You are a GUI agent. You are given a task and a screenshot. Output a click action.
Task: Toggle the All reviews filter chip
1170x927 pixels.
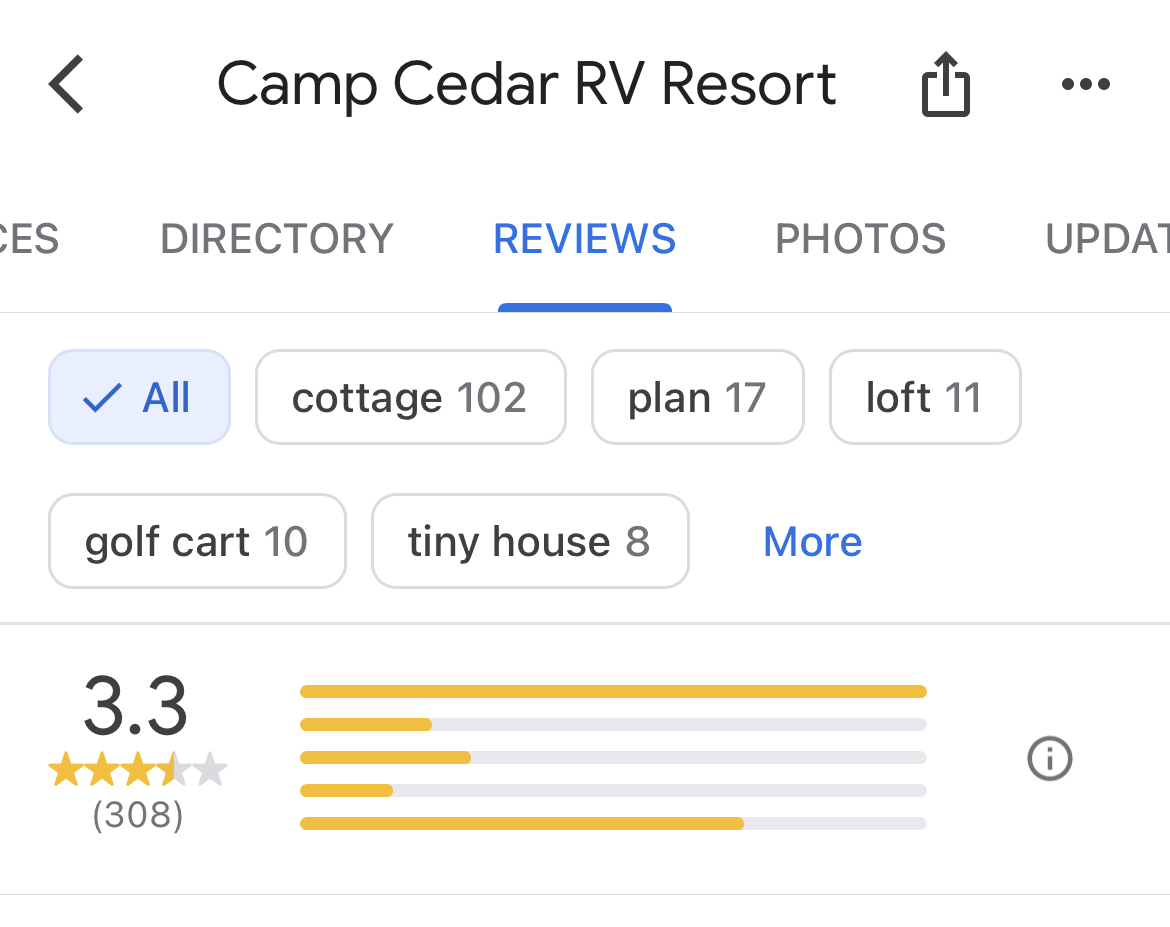140,397
